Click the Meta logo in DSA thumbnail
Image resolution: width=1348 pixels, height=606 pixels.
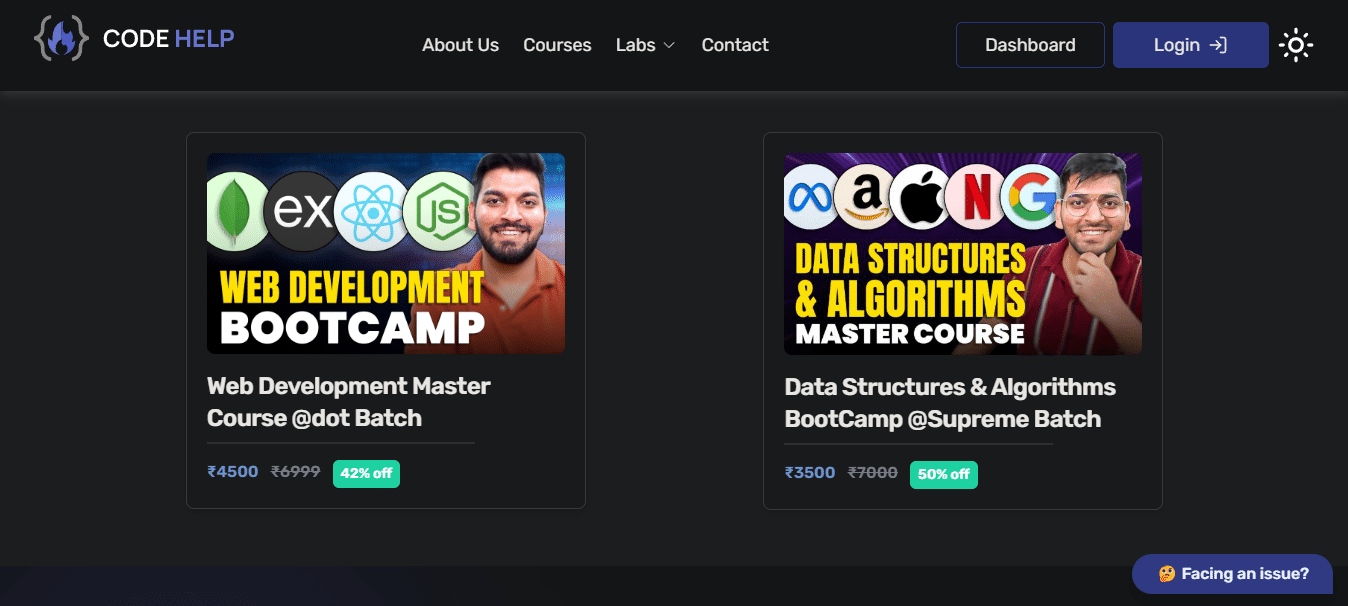point(810,198)
